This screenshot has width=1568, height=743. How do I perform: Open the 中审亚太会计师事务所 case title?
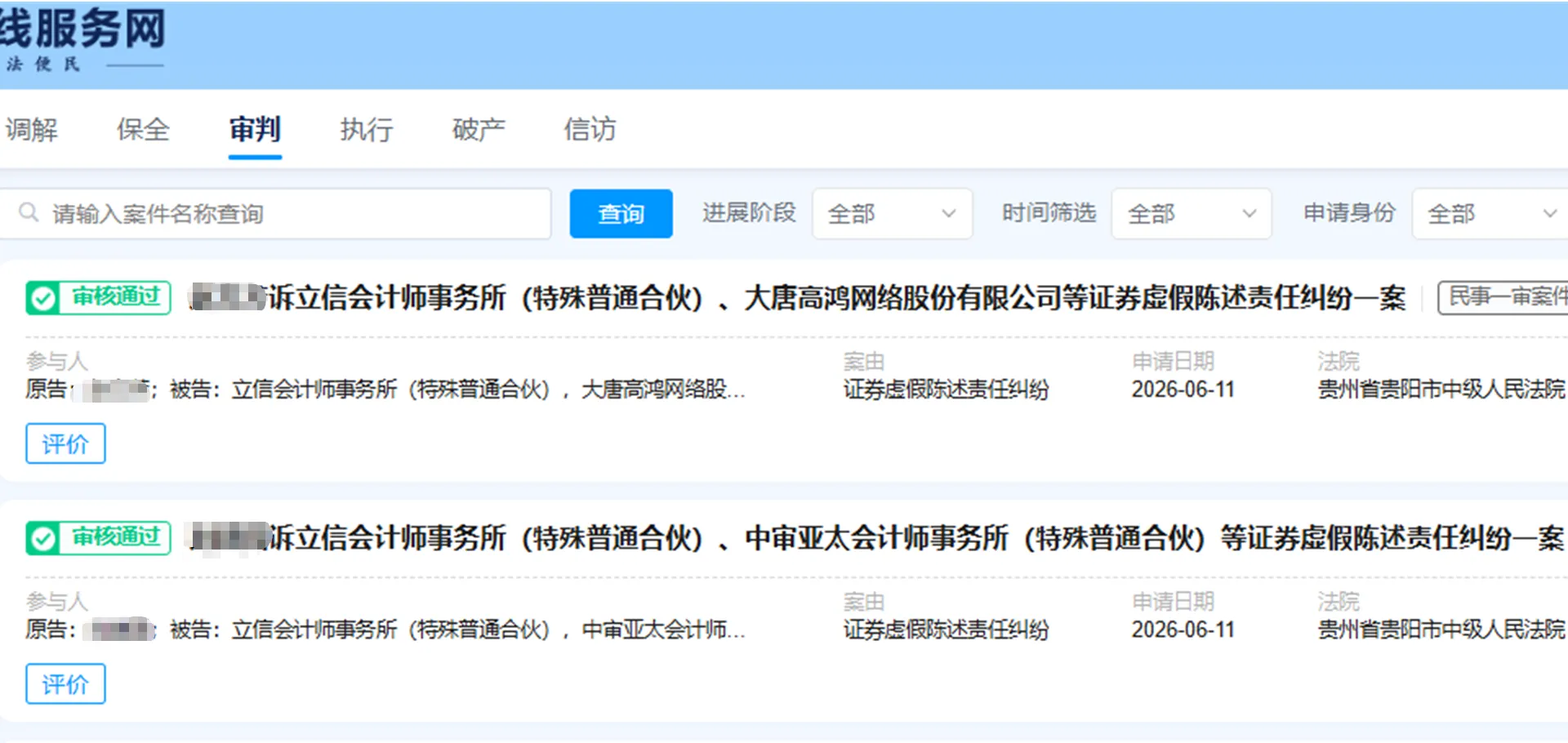coord(876,538)
